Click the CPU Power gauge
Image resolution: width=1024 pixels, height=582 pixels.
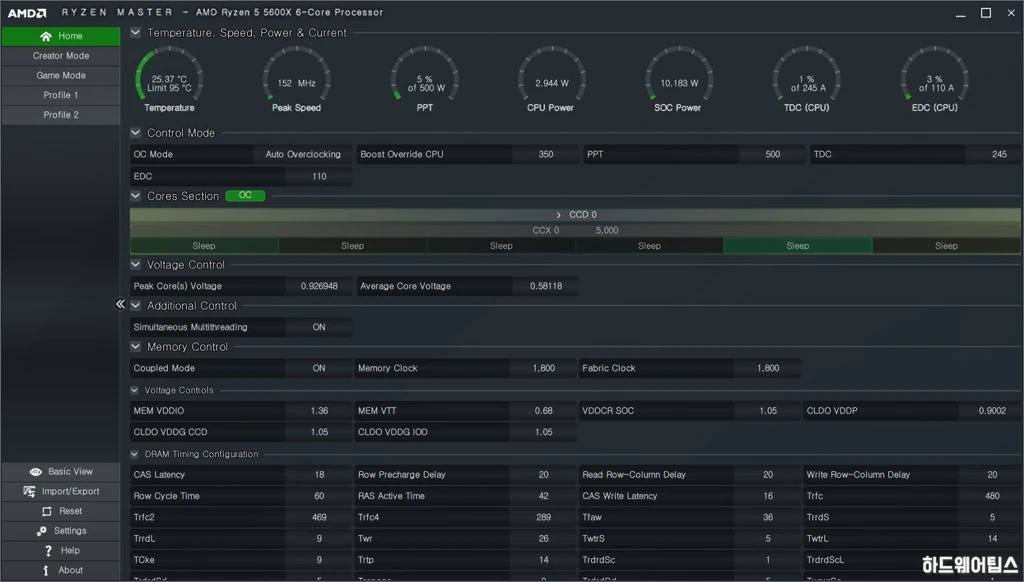pos(551,80)
